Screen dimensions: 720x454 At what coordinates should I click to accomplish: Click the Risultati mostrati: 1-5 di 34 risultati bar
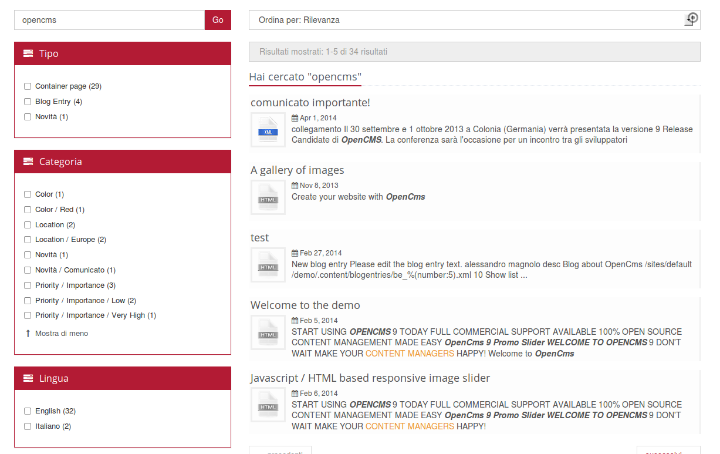click(475, 52)
